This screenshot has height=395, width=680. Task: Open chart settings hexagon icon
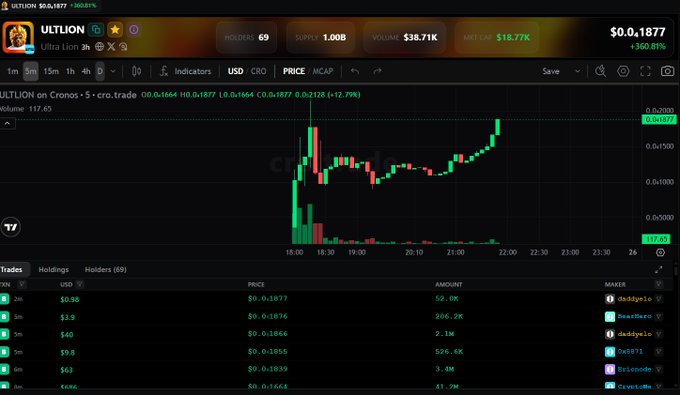click(623, 71)
